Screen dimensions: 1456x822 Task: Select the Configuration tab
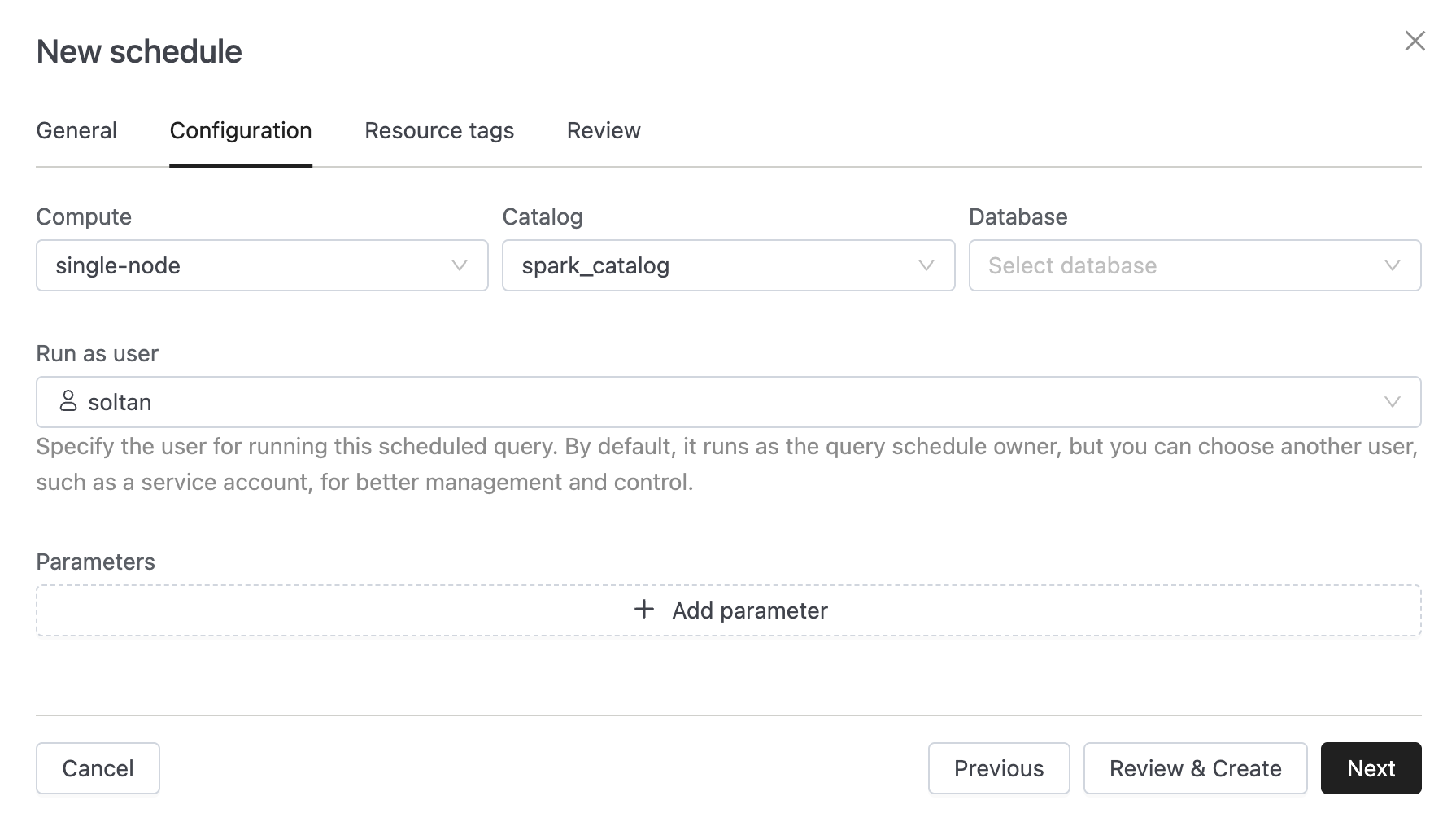click(x=241, y=130)
